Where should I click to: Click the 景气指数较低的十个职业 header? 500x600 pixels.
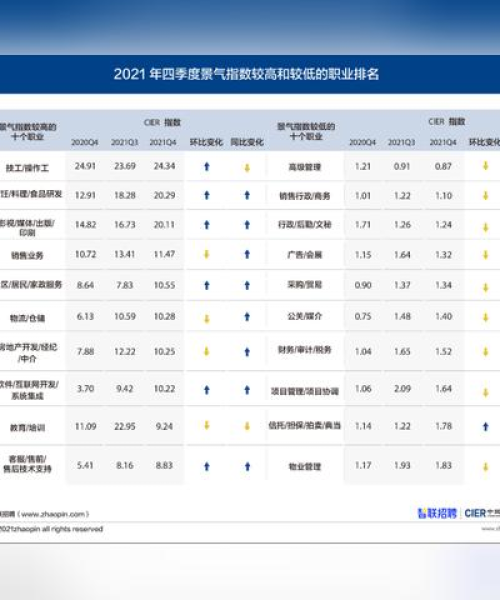pos(306,131)
